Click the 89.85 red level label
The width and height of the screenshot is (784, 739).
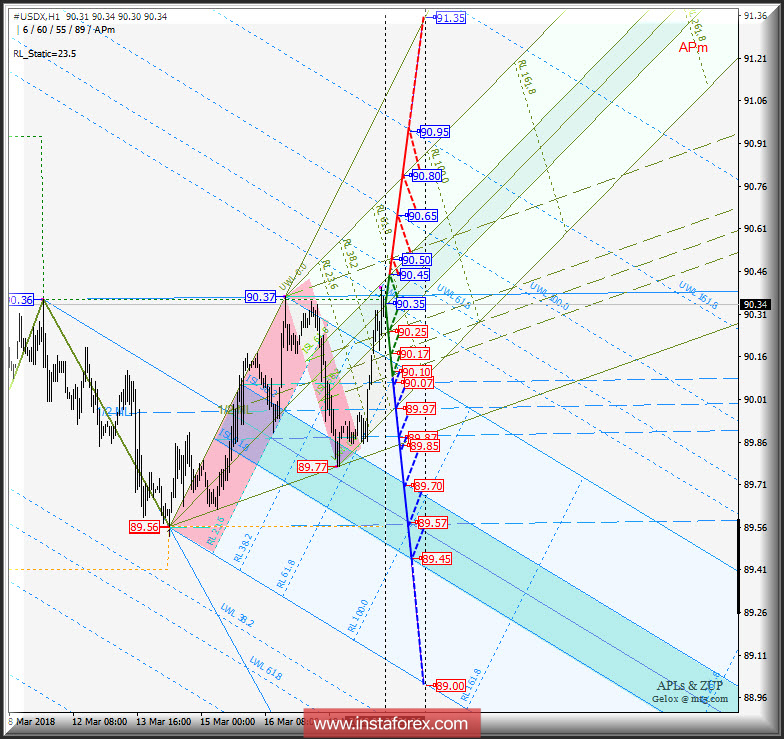click(x=424, y=446)
